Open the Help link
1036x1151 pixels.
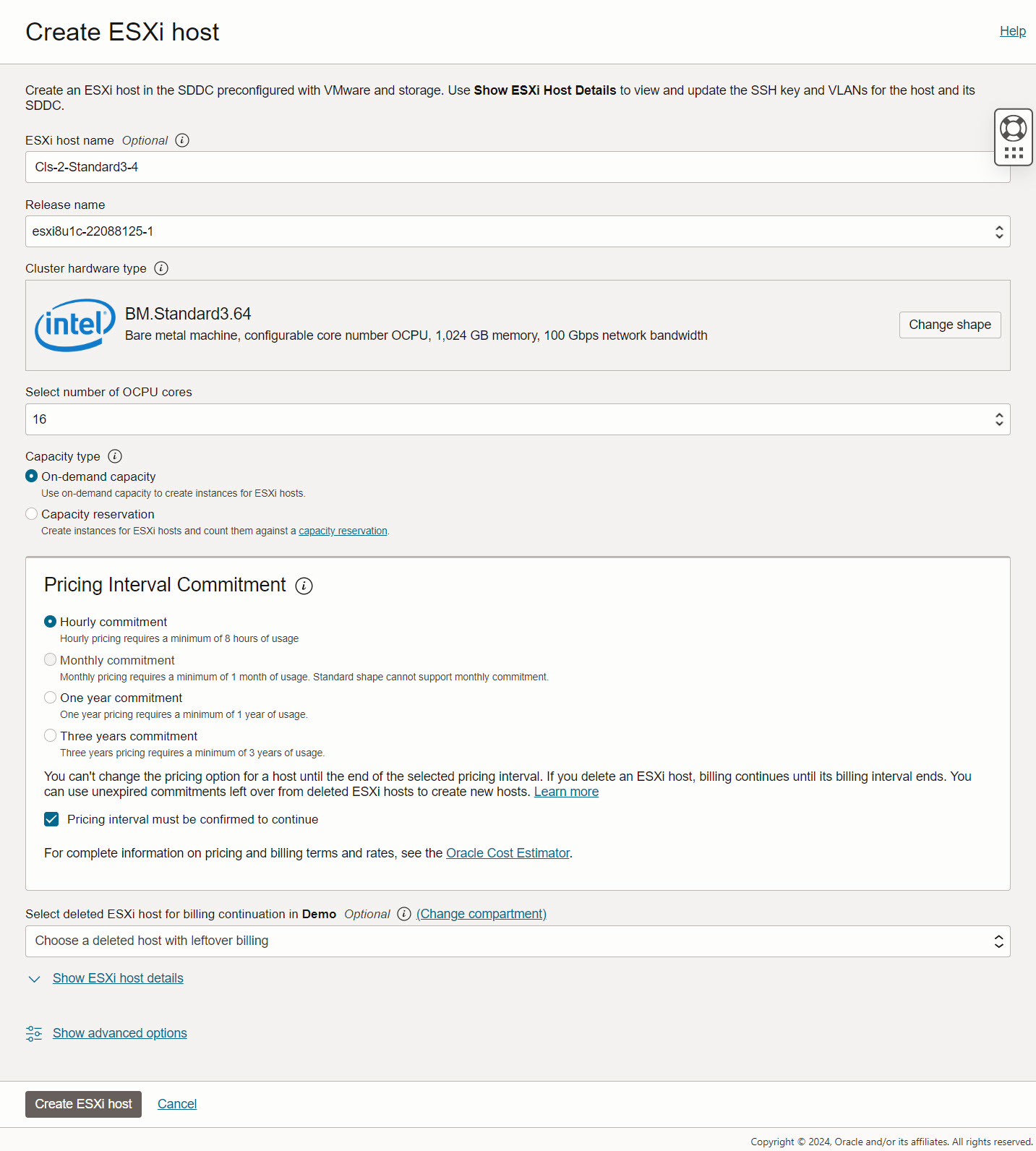point(1013,31)
